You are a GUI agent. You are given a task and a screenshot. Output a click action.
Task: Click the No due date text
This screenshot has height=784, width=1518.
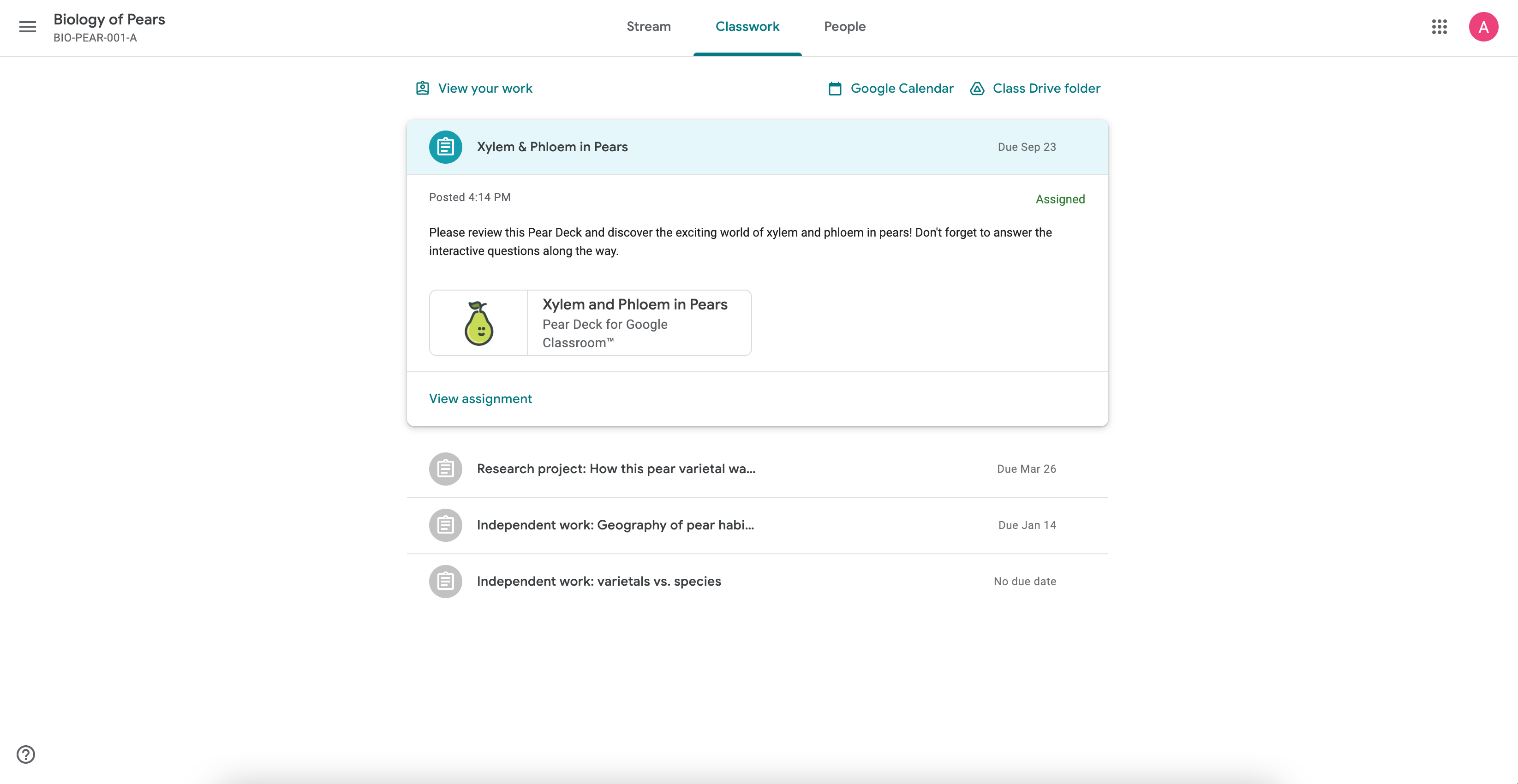click(x=1025, y=582)
